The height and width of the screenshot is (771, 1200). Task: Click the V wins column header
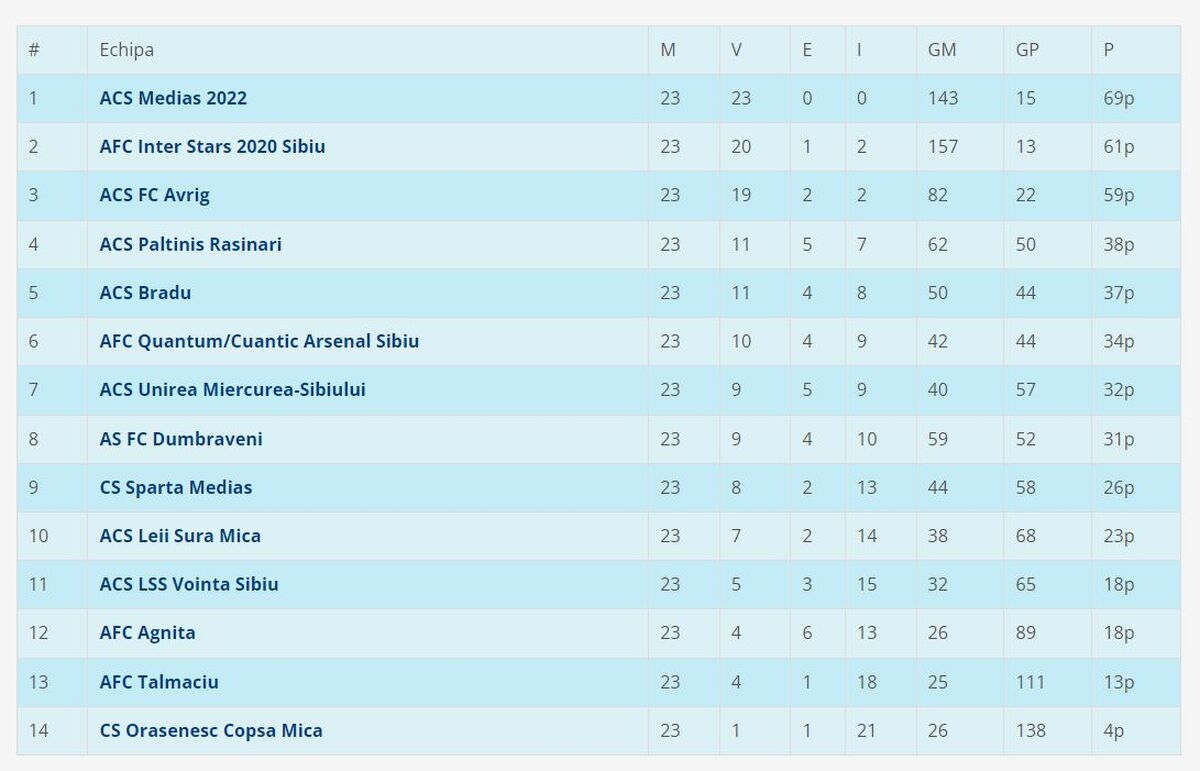click(x=736, y=49)
